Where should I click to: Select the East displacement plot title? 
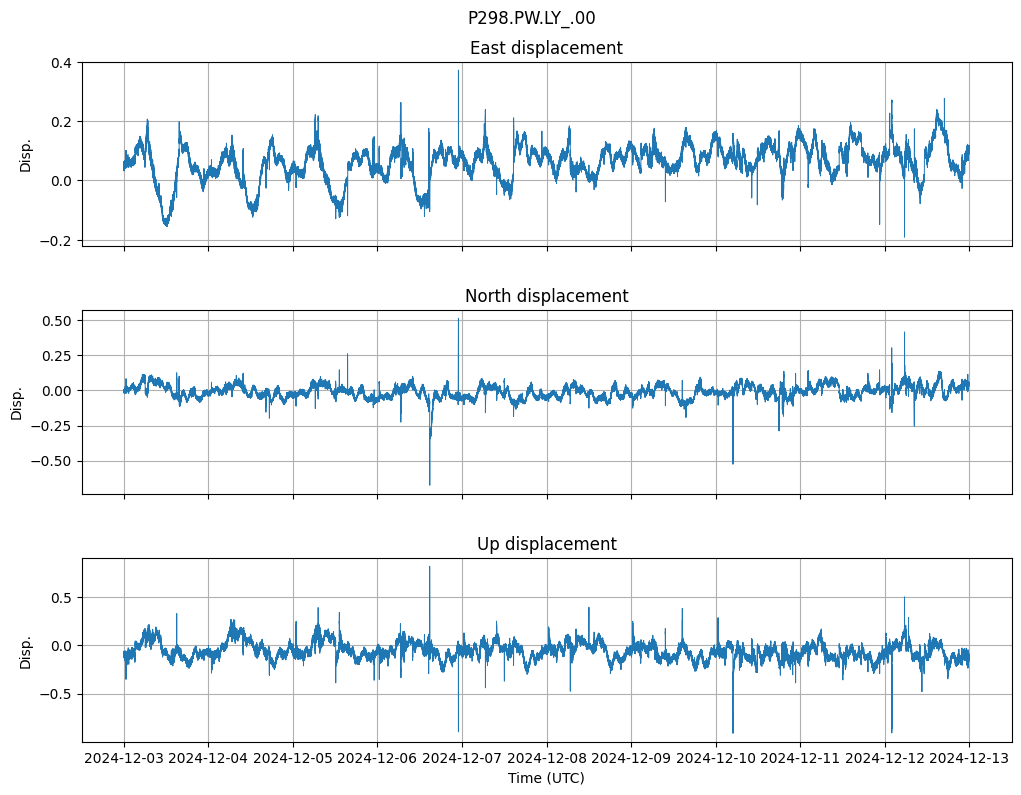[546, 48]
